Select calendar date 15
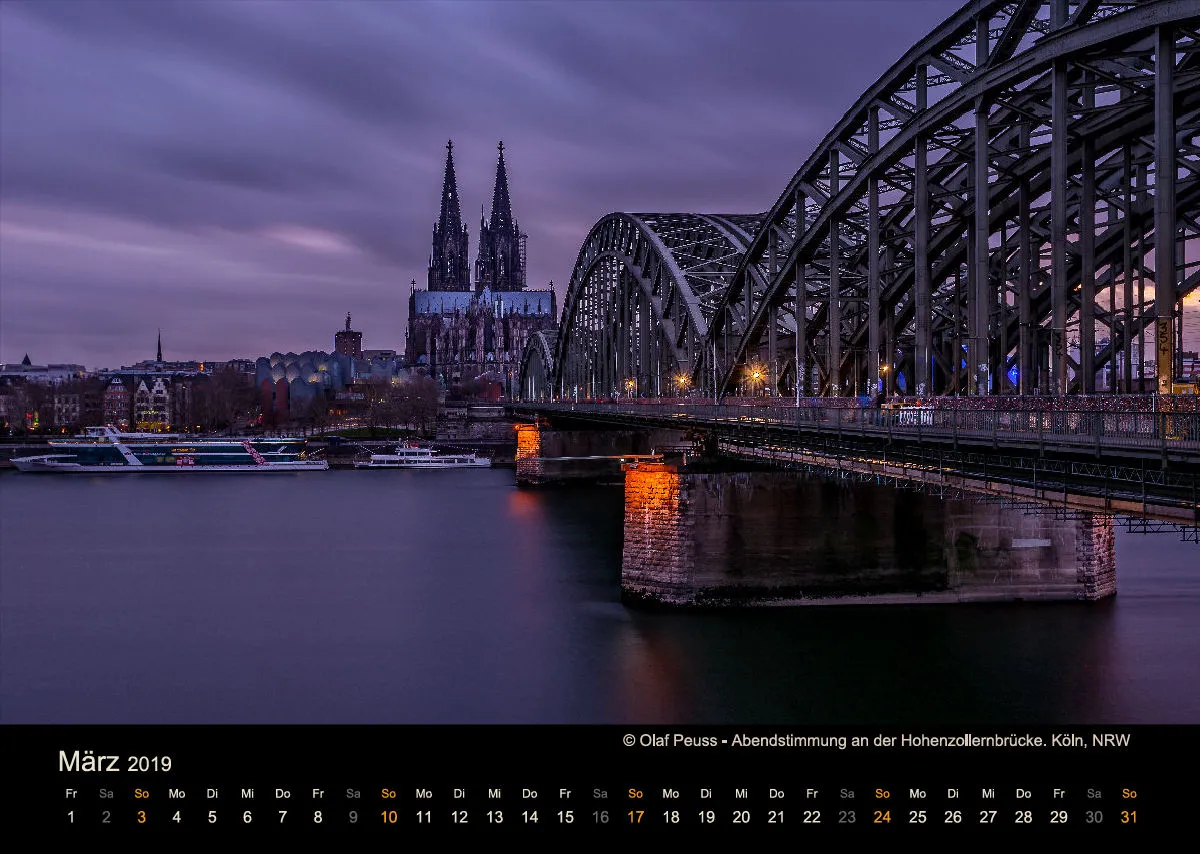 [x=565, y=817]
